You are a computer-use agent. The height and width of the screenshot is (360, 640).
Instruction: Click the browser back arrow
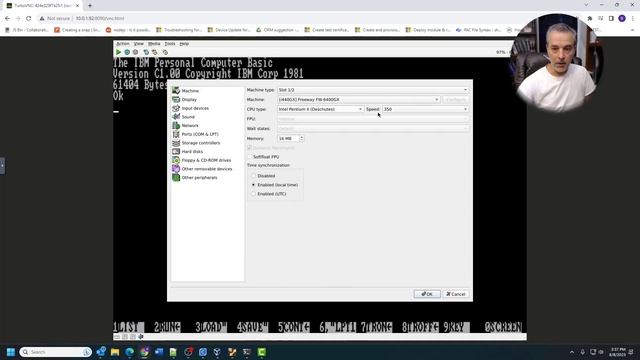pyautogui.click(x=7, y=18)
